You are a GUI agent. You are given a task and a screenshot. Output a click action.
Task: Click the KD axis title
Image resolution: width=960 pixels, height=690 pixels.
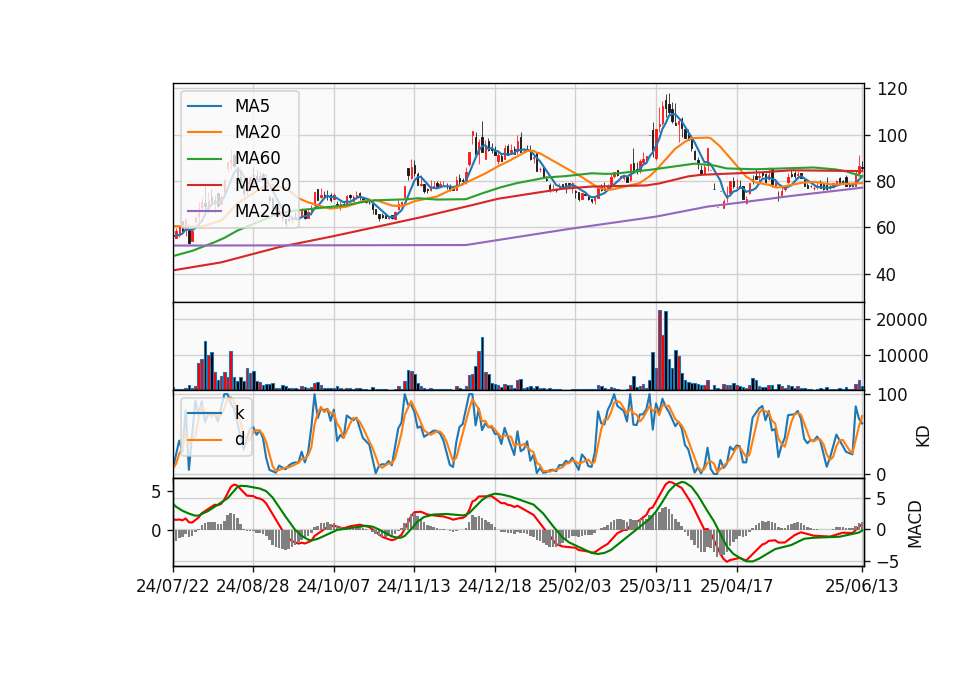[923, 437]
